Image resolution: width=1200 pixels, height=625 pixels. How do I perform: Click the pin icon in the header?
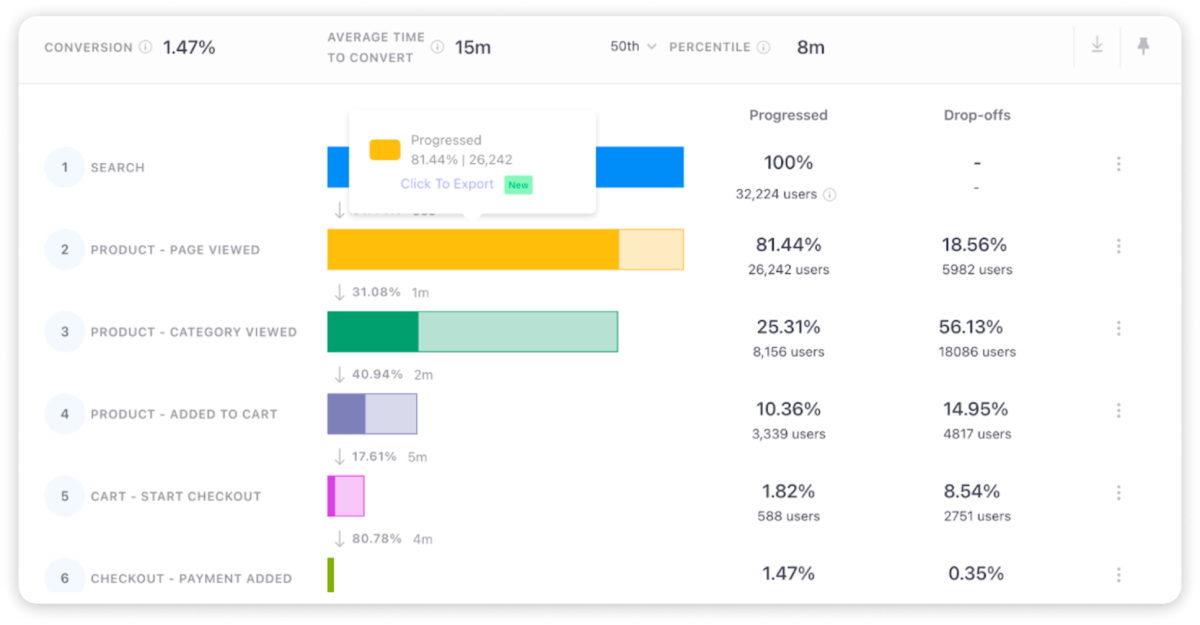[1143, 46]
